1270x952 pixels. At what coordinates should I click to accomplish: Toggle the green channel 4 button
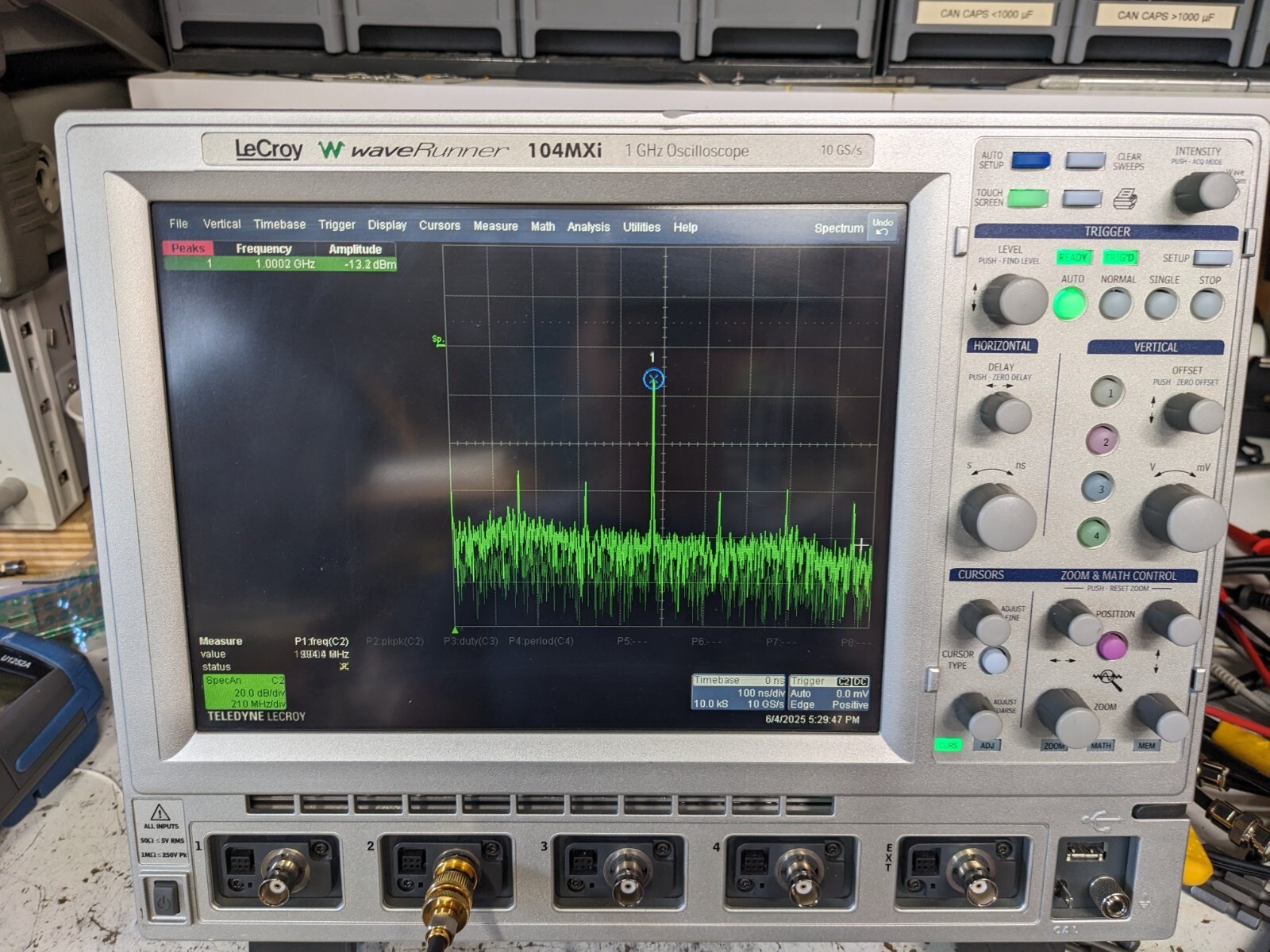[1094, 534]
